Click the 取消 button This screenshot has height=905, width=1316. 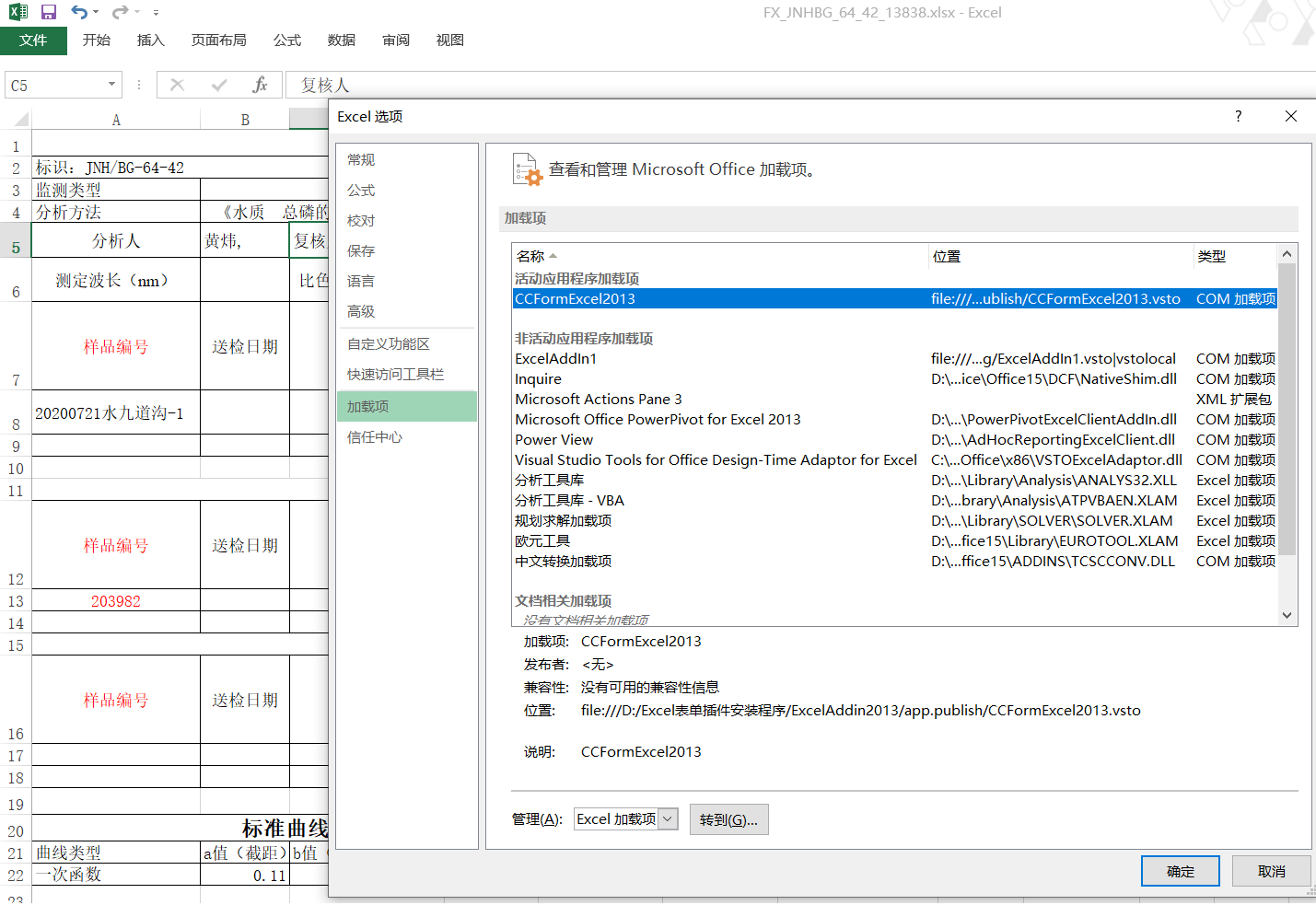pyautogui.click(x=1272, y=871)
